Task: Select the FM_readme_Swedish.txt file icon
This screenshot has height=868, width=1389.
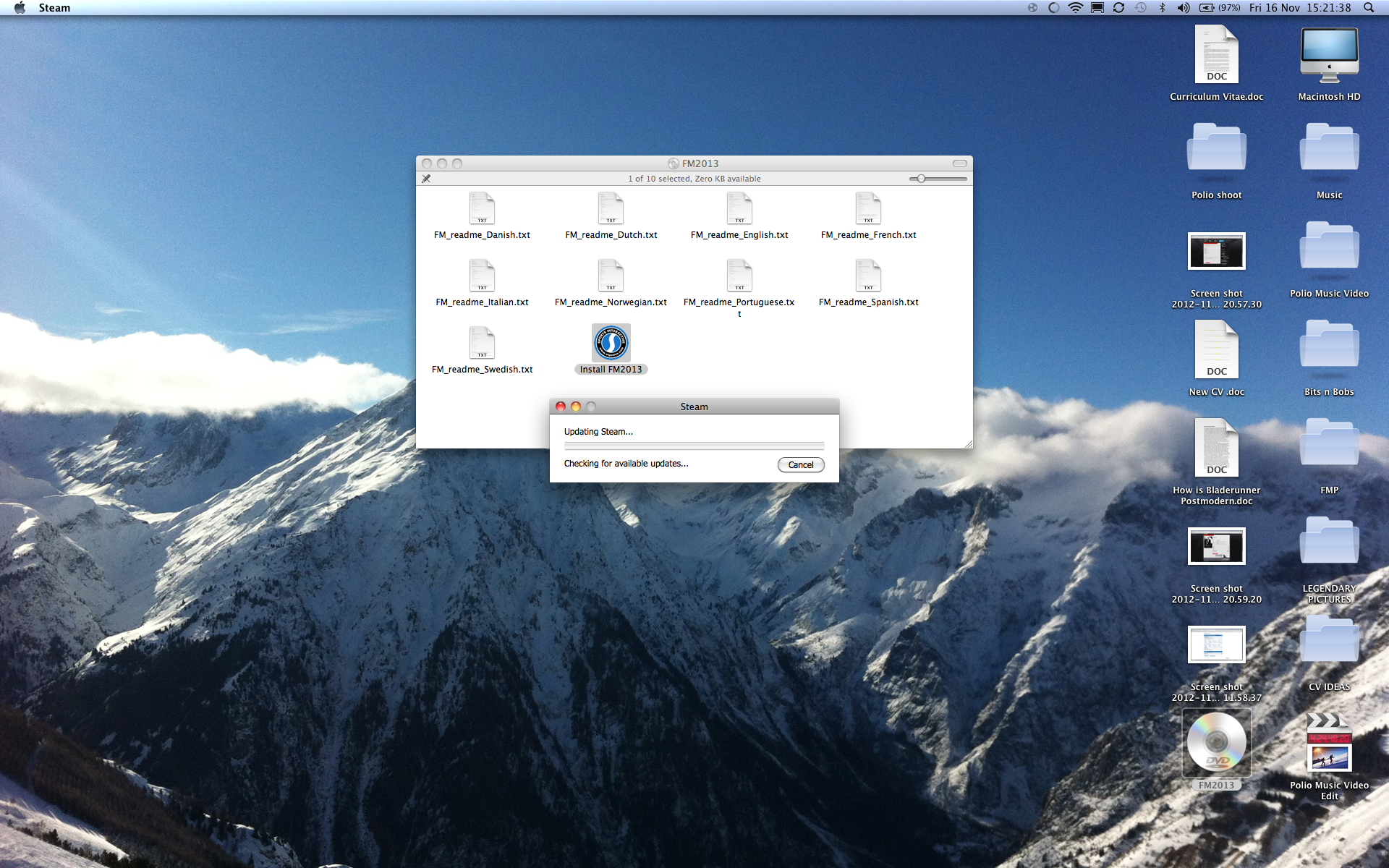Action: point(482,343)
